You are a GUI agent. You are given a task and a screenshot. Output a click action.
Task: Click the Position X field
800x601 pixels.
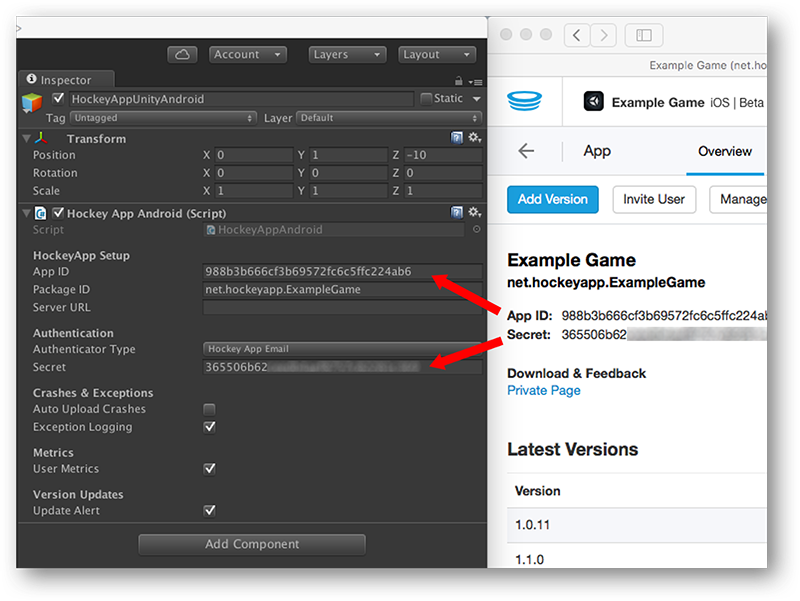tap(254, 155)
